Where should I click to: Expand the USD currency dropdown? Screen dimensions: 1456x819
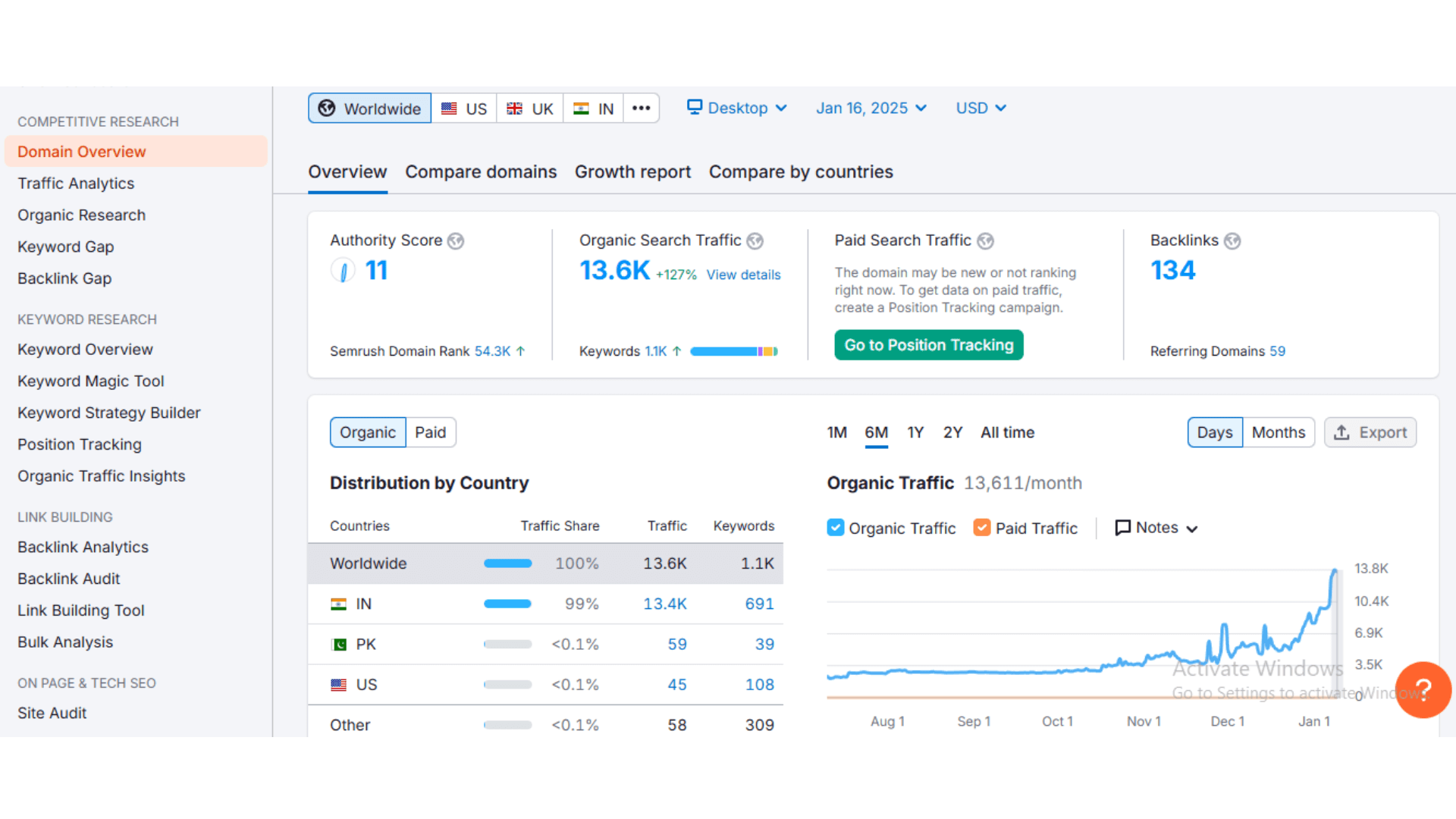(981, 108)
